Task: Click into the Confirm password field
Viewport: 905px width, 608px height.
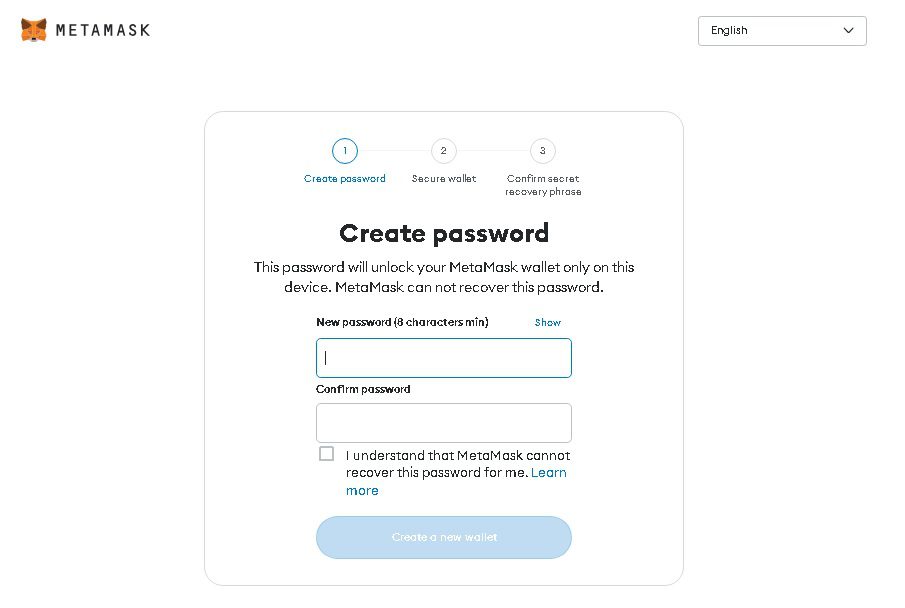Action: point(444,423)
